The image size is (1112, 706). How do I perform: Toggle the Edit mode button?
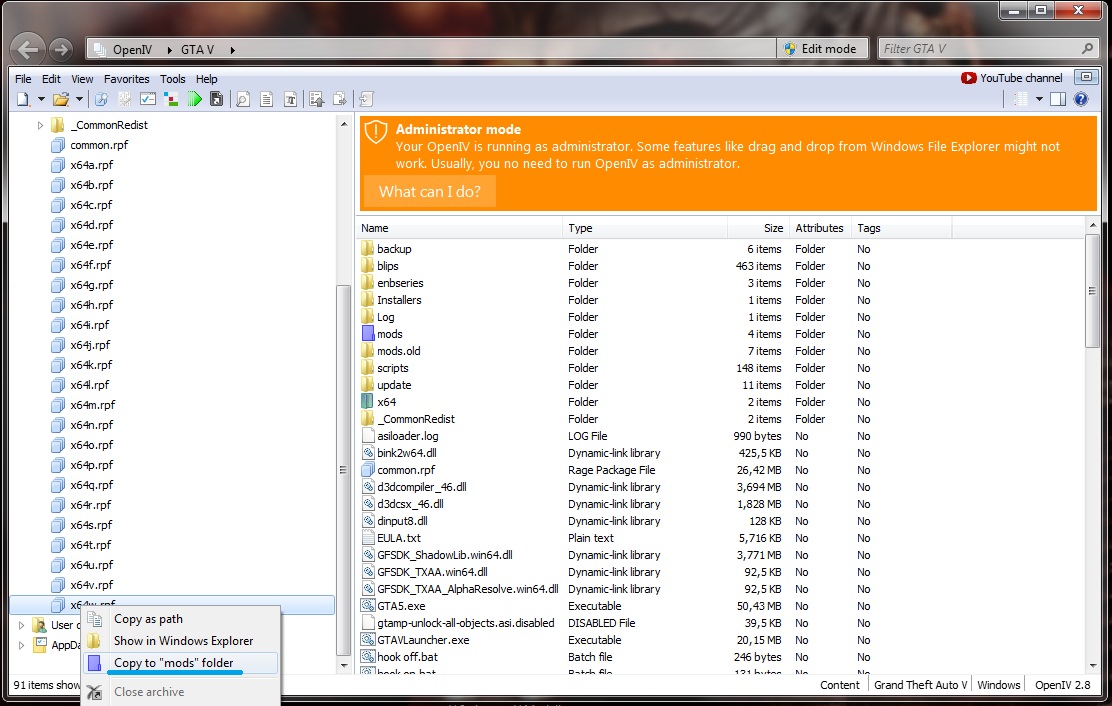coord(822,48)
